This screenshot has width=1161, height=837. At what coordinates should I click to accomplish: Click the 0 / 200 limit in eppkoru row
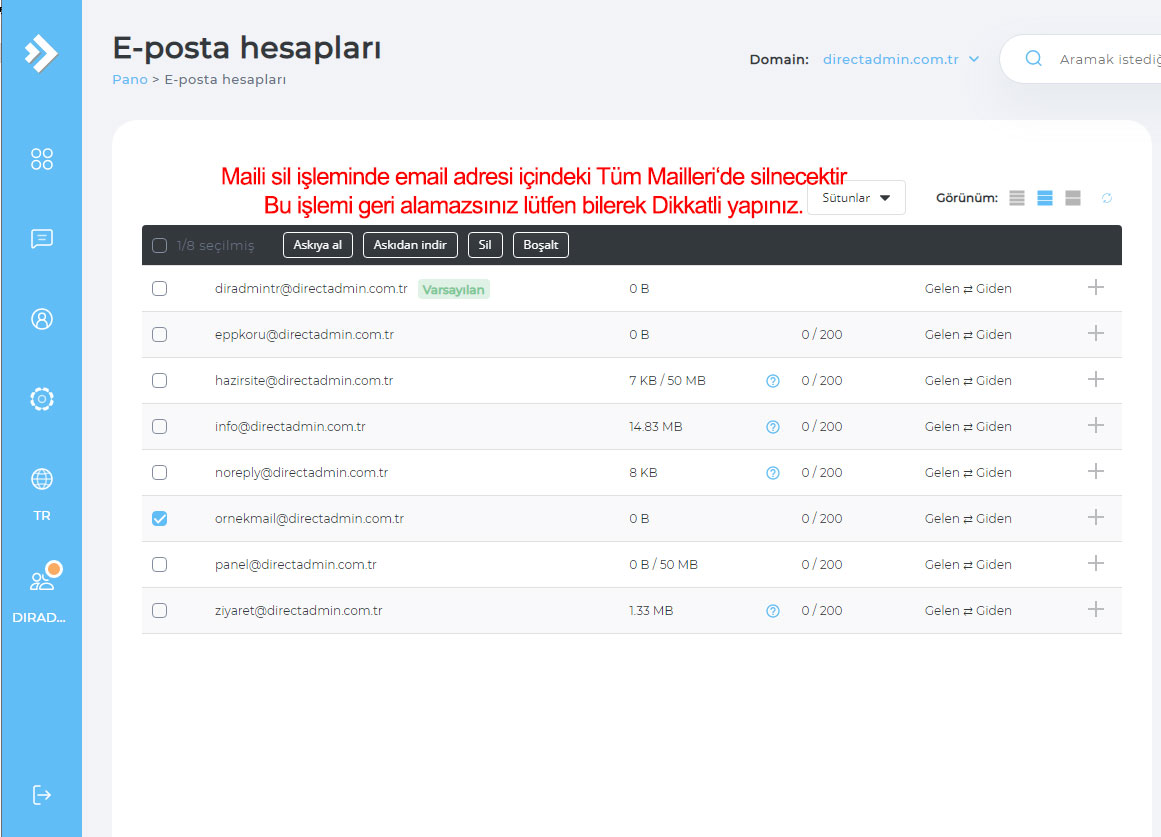pos(822,335)
